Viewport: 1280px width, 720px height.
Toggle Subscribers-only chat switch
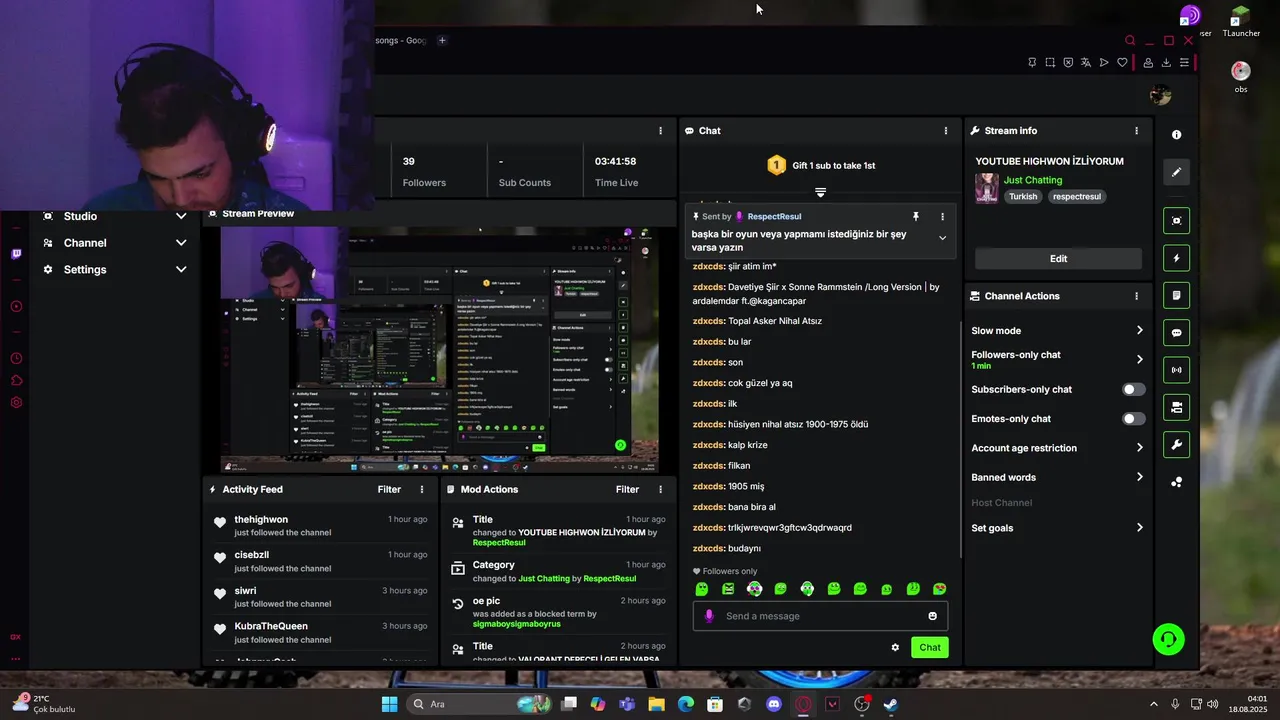1133,390
